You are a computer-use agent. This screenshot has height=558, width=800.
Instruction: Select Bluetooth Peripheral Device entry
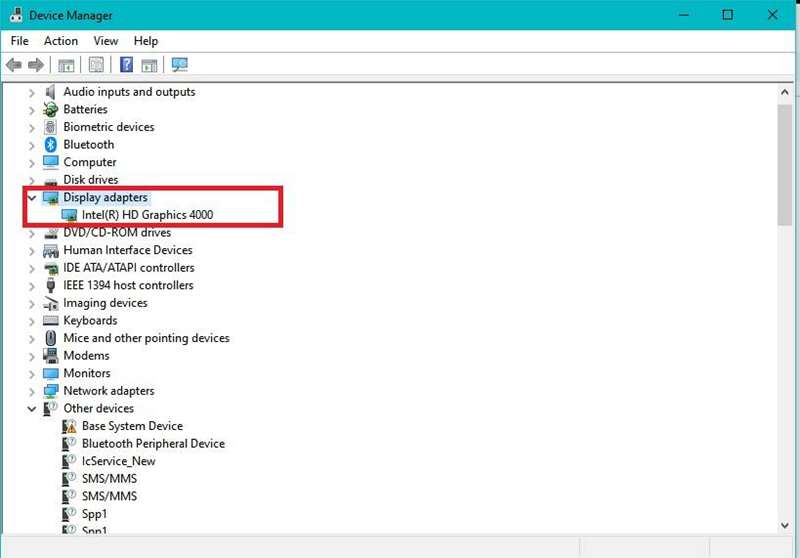point(153,444)
